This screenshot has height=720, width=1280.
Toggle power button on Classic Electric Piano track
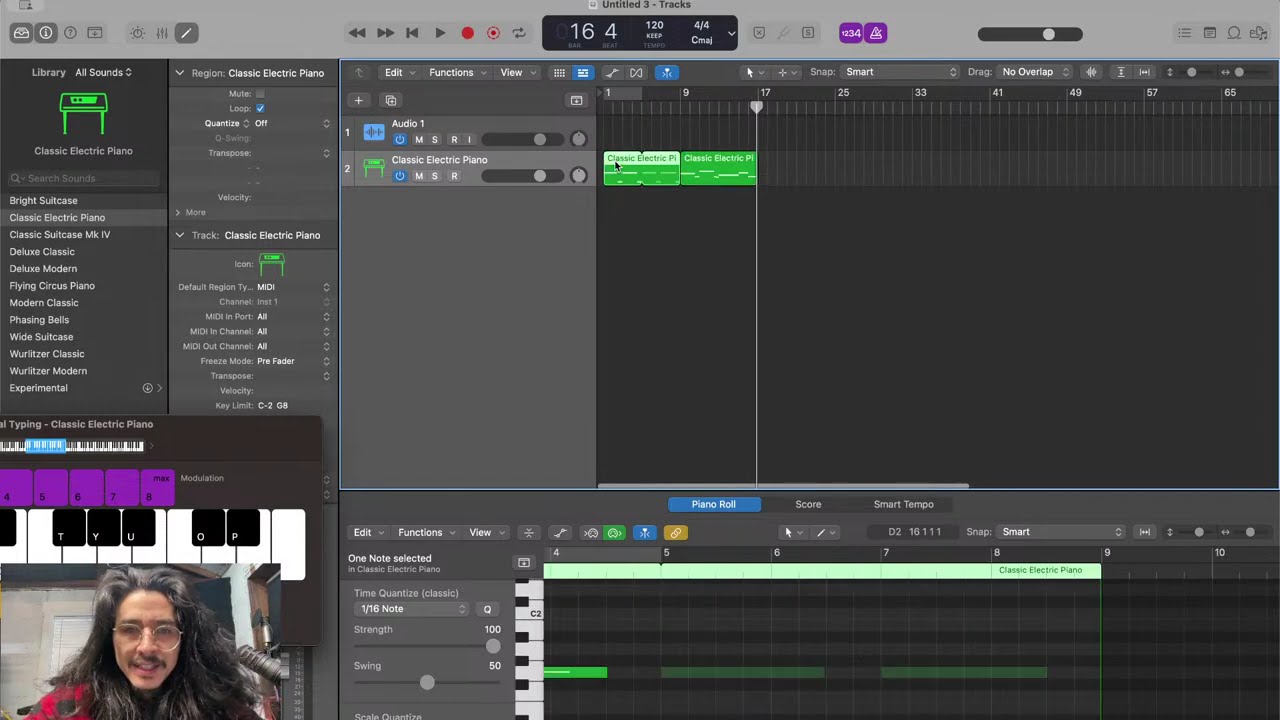click(x=400, y=176)
